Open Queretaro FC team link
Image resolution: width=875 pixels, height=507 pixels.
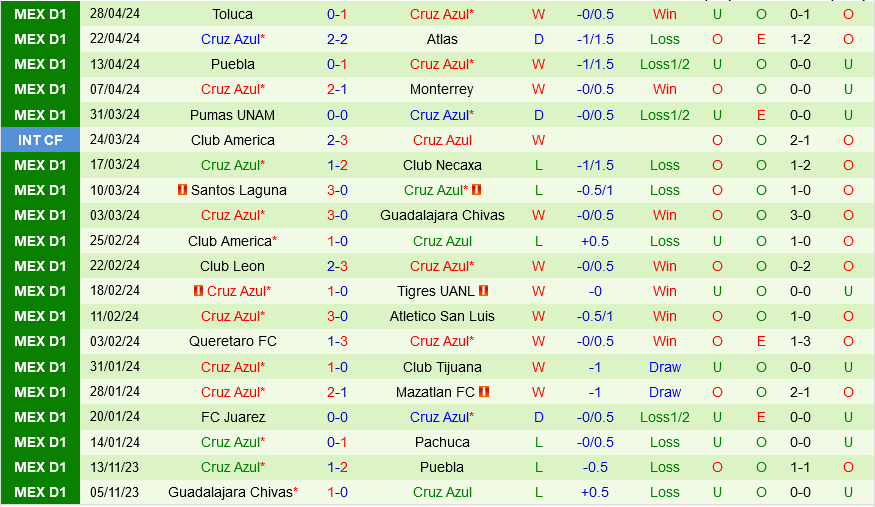point(233,341)
